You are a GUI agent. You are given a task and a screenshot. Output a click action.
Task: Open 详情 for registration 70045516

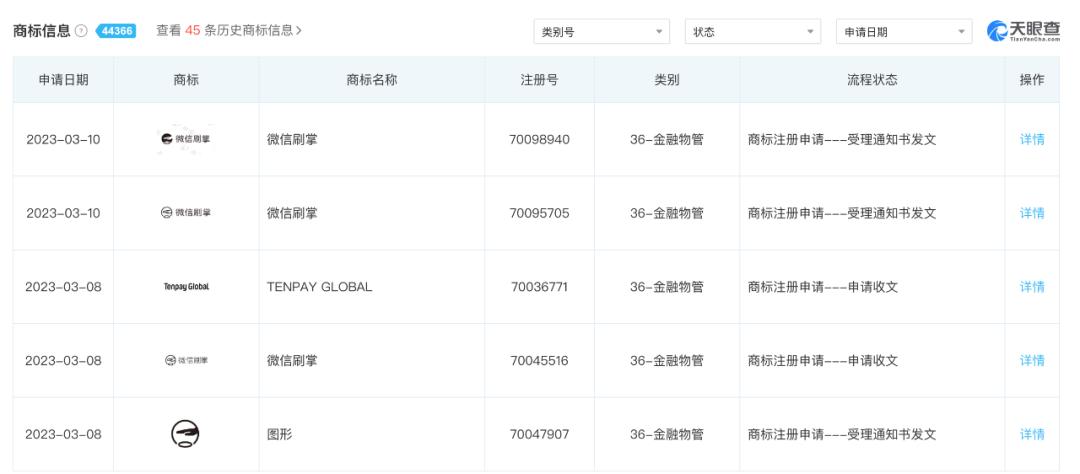(1032, 360)
